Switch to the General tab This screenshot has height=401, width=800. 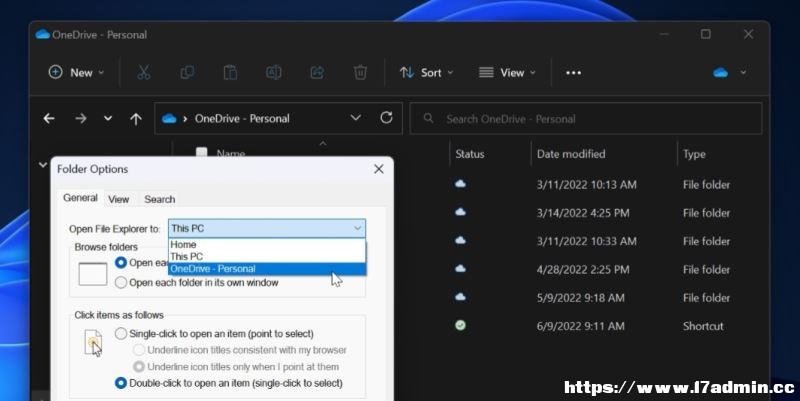pos(81,198)
